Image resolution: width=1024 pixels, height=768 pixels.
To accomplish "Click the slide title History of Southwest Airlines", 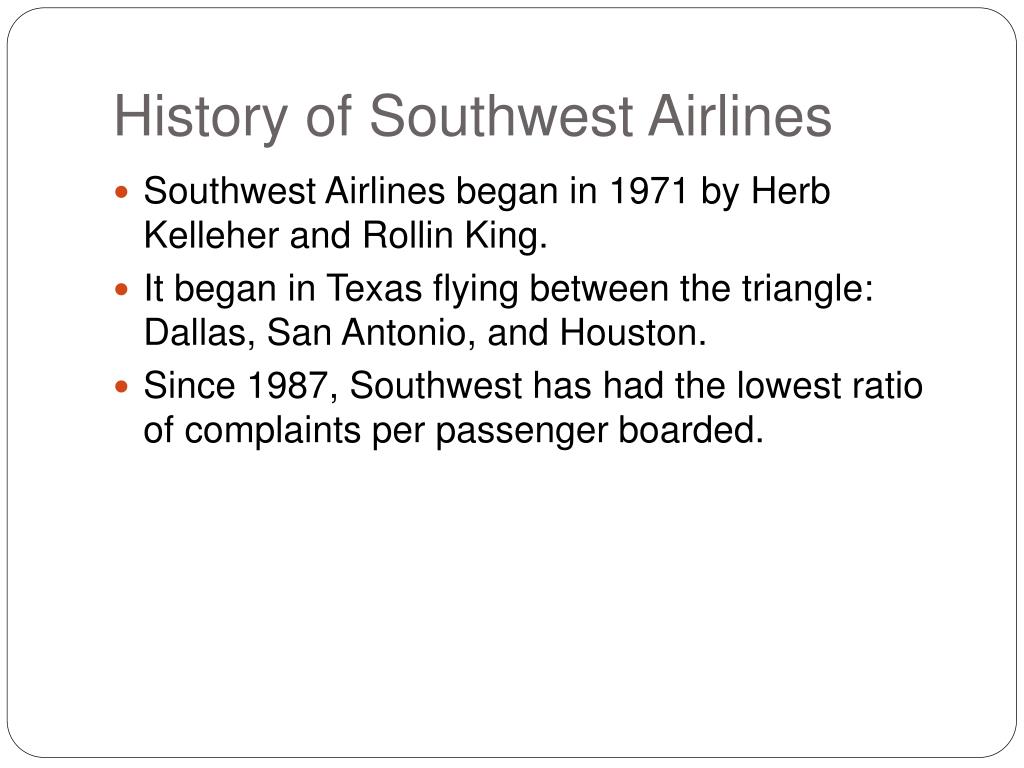I will (x=473, y=117).
